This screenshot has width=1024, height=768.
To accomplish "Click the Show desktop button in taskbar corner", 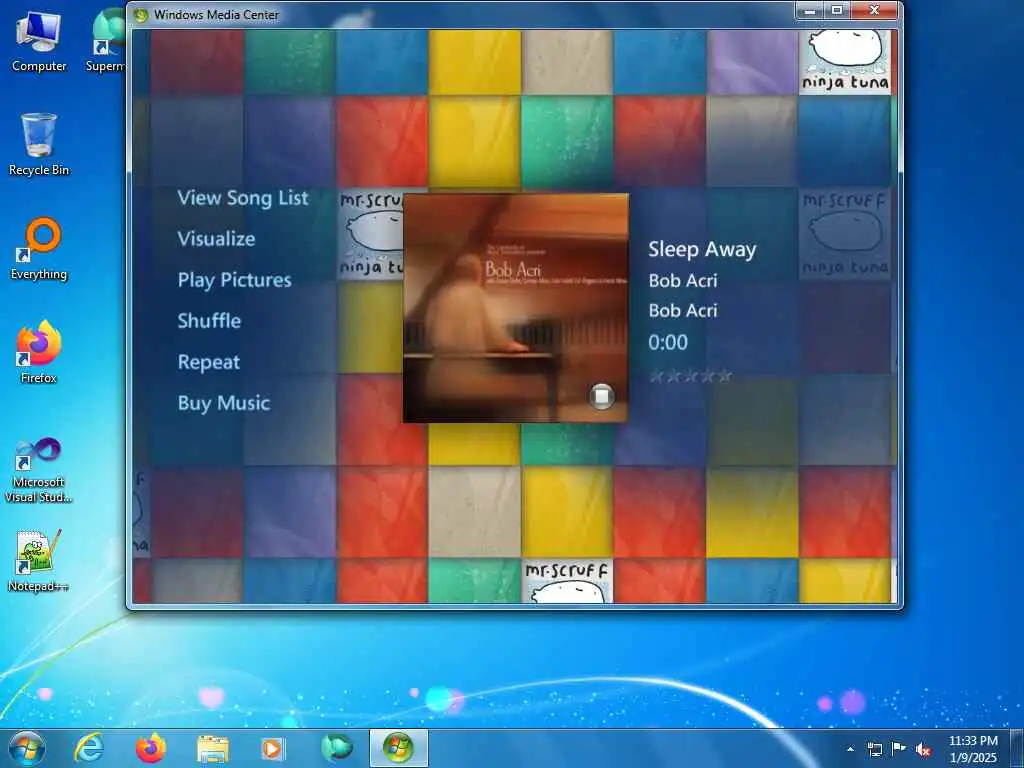I will [x=1017, y=748].
